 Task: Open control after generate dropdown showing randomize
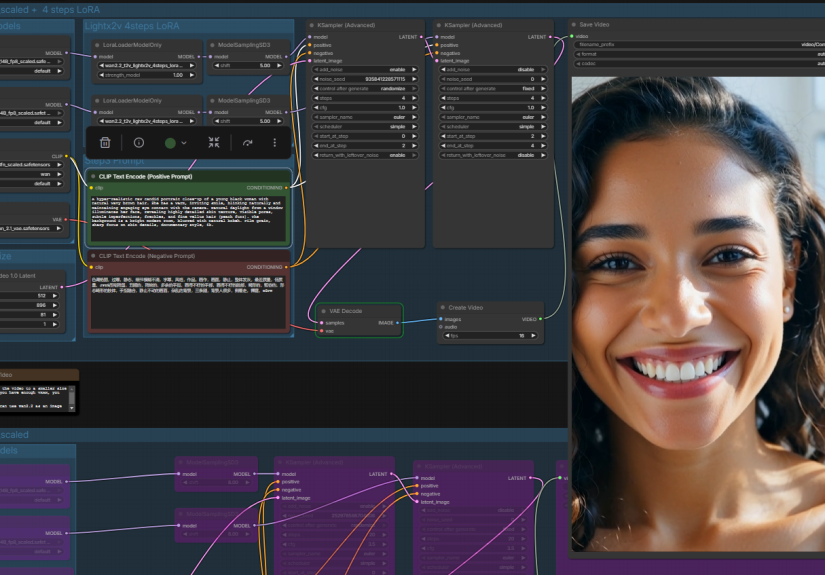click(361, 89)
